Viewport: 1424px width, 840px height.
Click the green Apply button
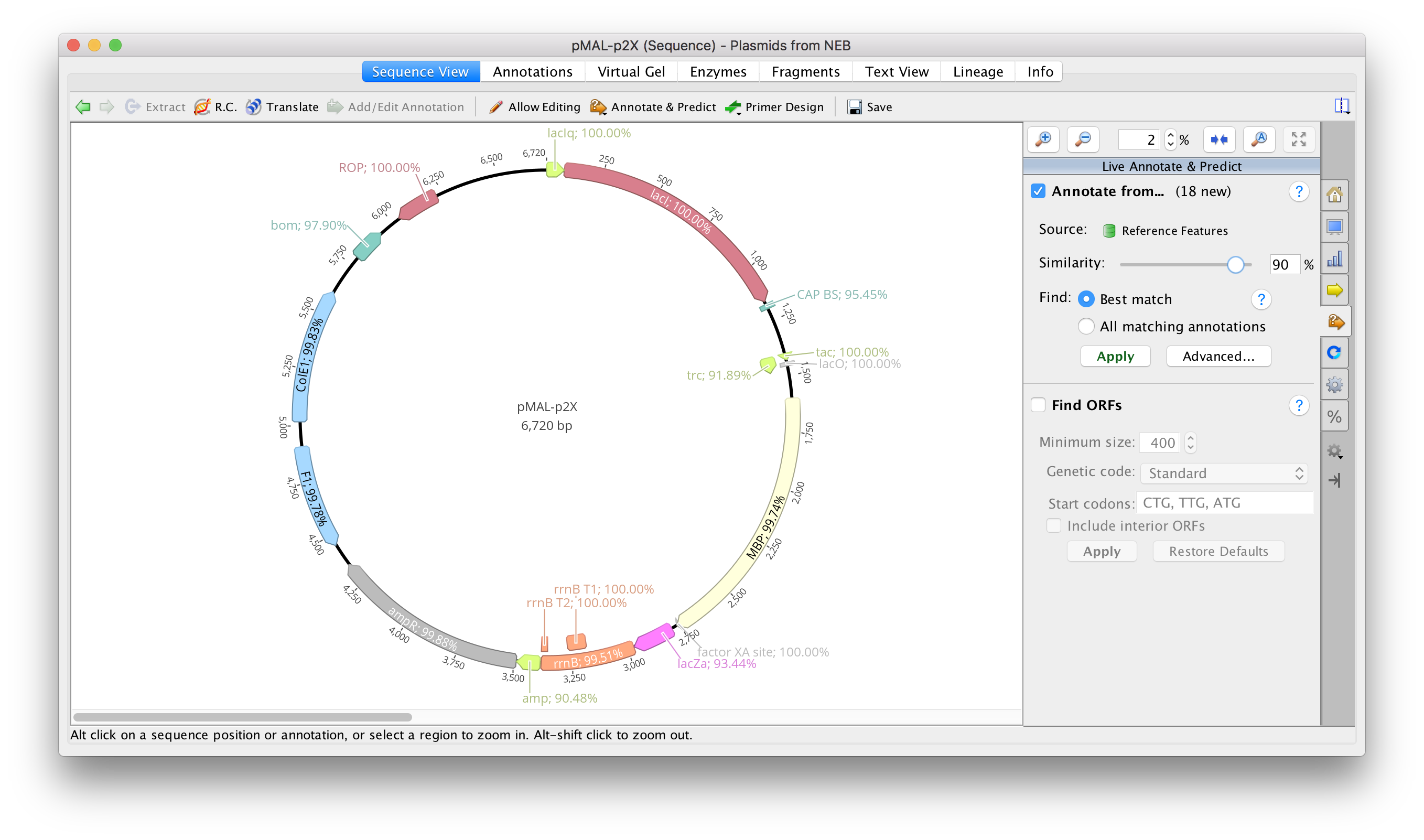point(1115,356)
